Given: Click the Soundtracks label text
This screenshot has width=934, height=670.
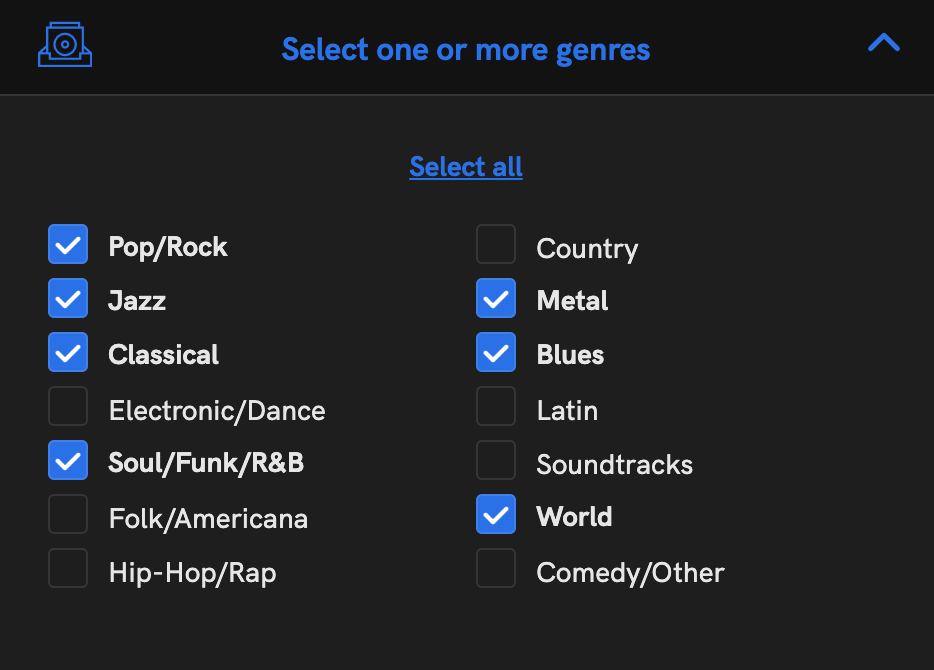Looking at the screenshot, I should [x=615, y=465].
